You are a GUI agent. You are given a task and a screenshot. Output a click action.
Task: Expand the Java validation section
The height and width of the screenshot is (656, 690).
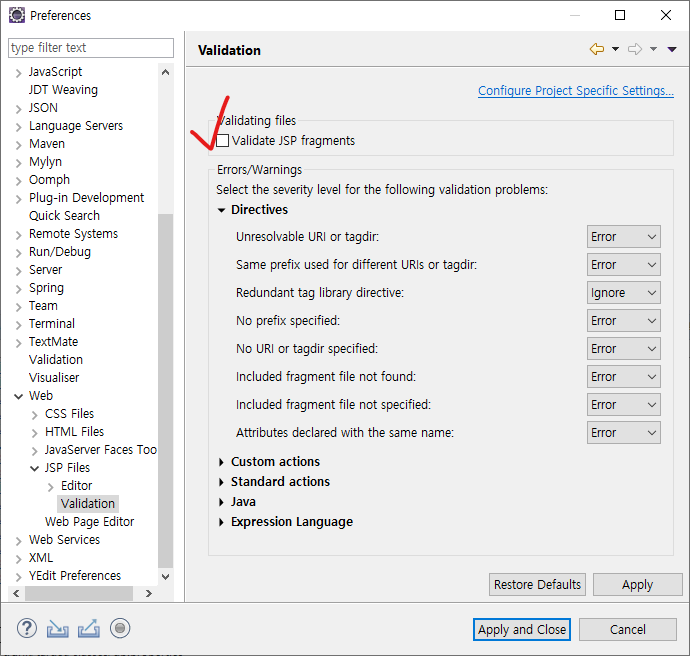coord(221,502)
